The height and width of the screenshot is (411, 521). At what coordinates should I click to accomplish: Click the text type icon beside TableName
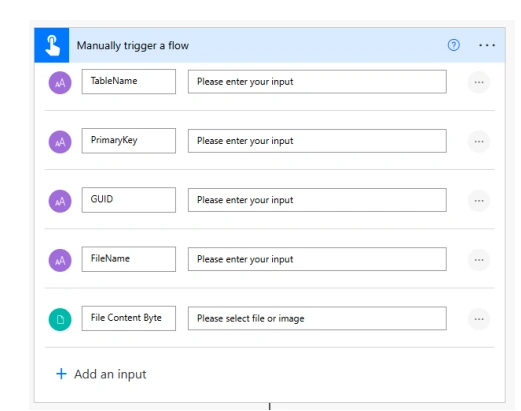click(x=60, y=82)
